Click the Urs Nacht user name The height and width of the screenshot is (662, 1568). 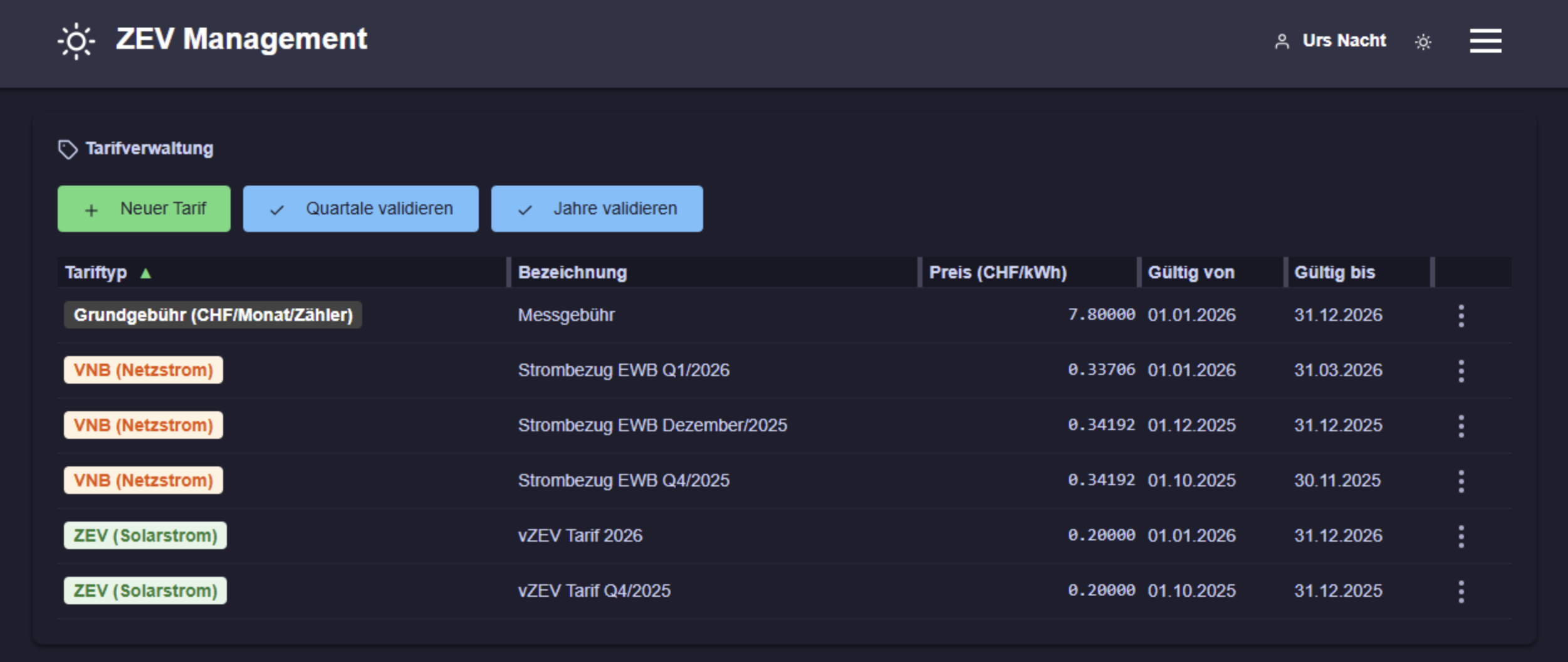click(1344, 41)
